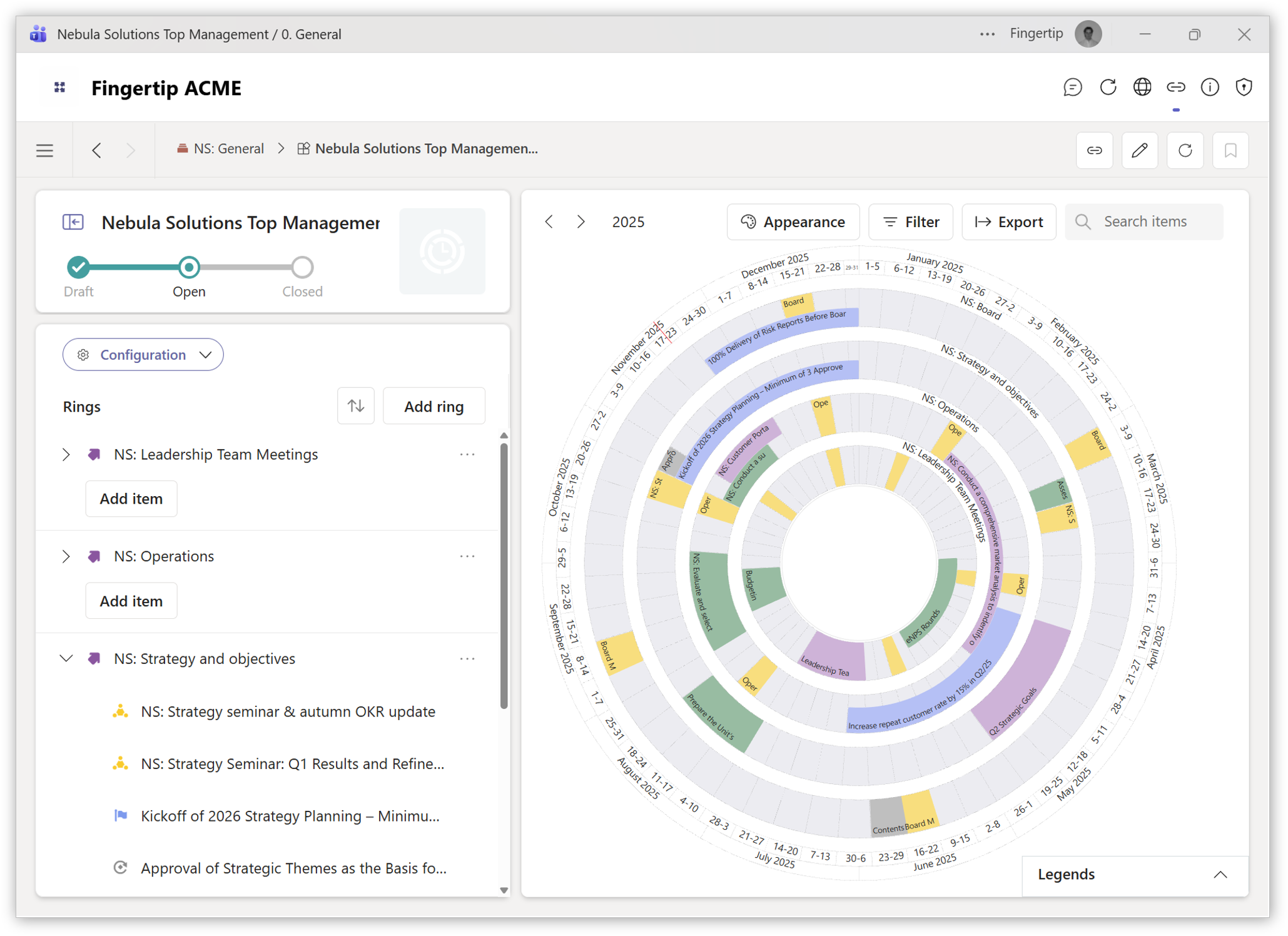
Task: Collapse NS: Strategy and objectives ring
Action: 66,659
